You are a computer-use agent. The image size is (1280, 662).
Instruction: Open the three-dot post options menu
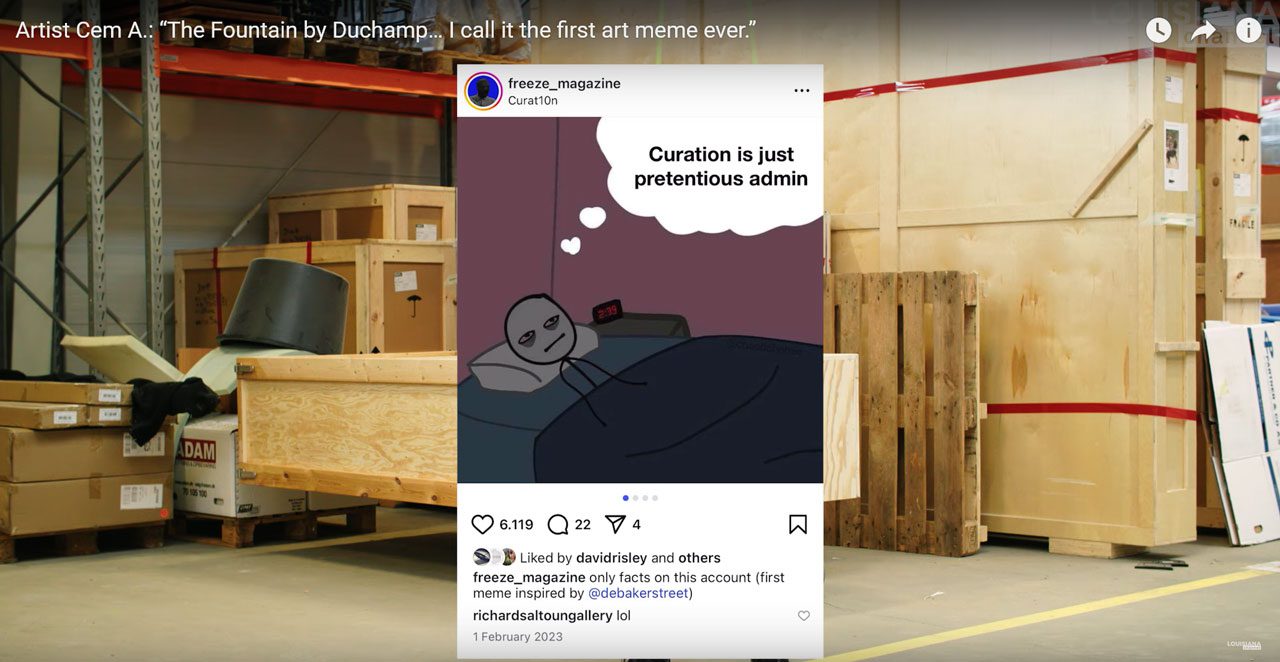(x=802, y=90)
